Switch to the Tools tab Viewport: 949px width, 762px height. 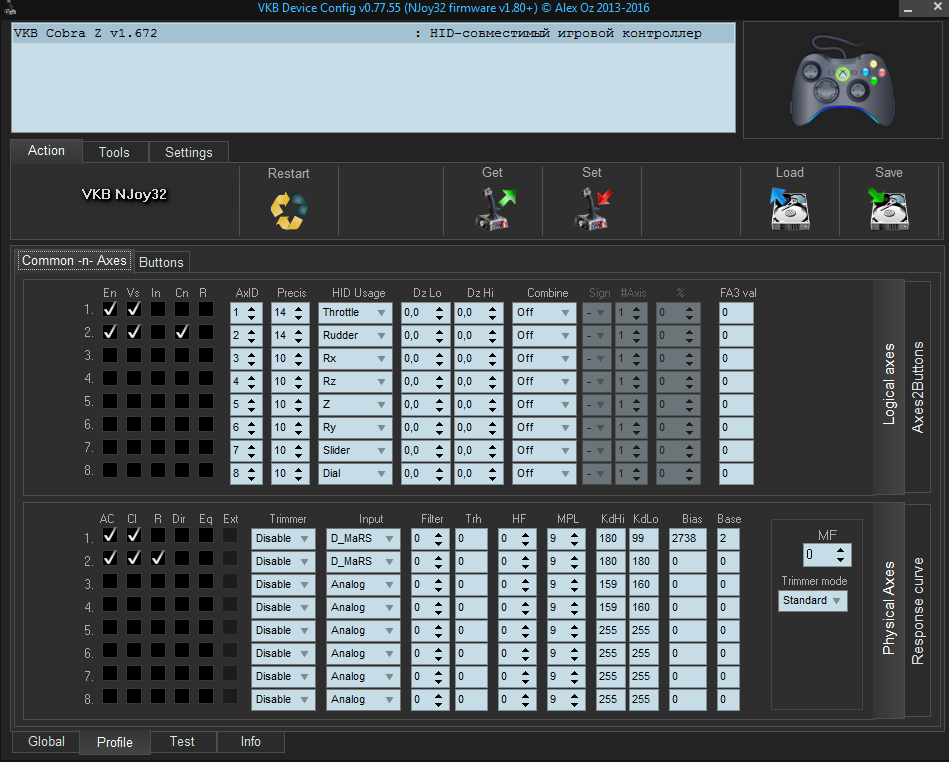114,153
